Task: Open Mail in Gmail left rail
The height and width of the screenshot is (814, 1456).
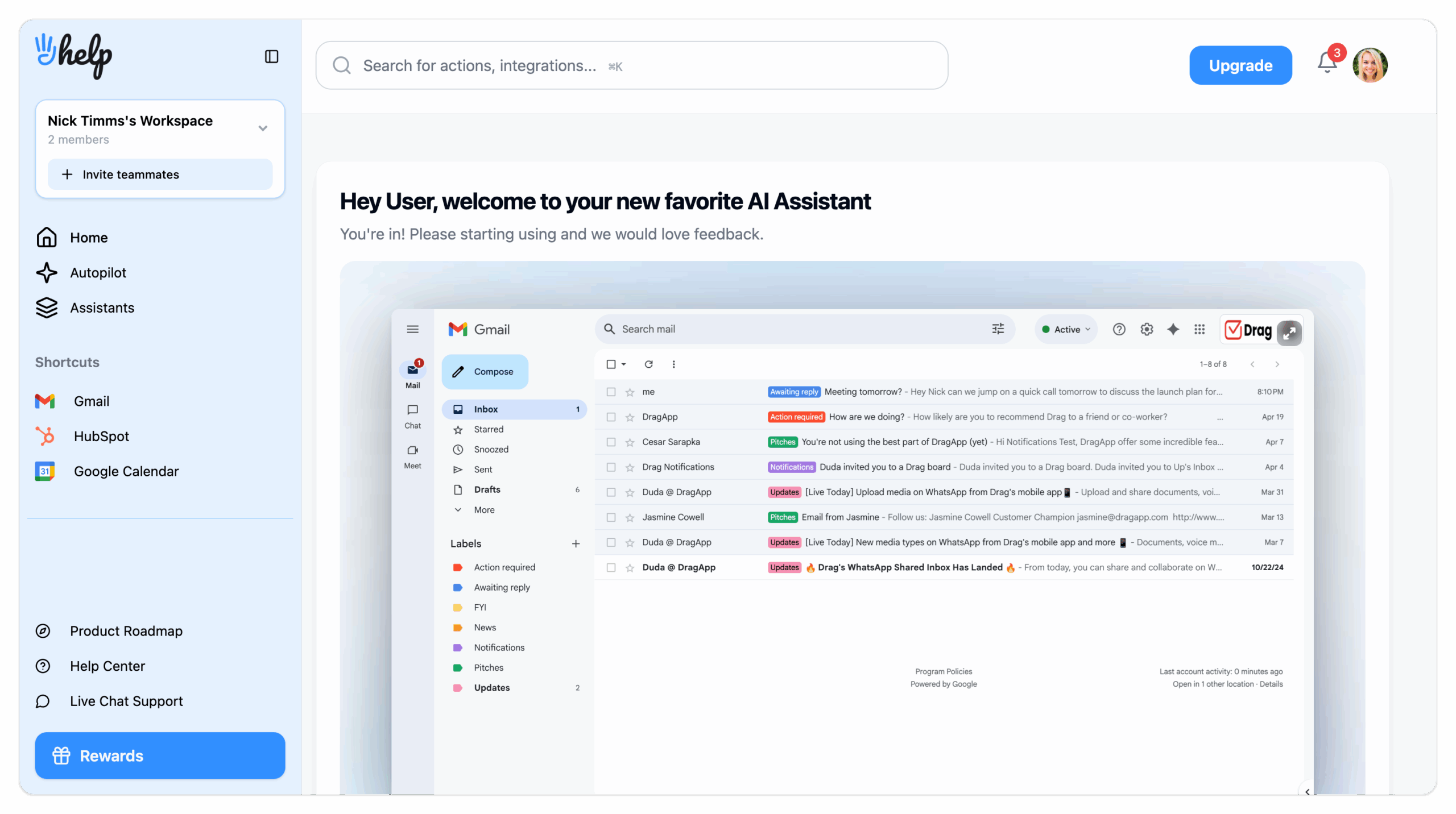Action: (413, 375)
